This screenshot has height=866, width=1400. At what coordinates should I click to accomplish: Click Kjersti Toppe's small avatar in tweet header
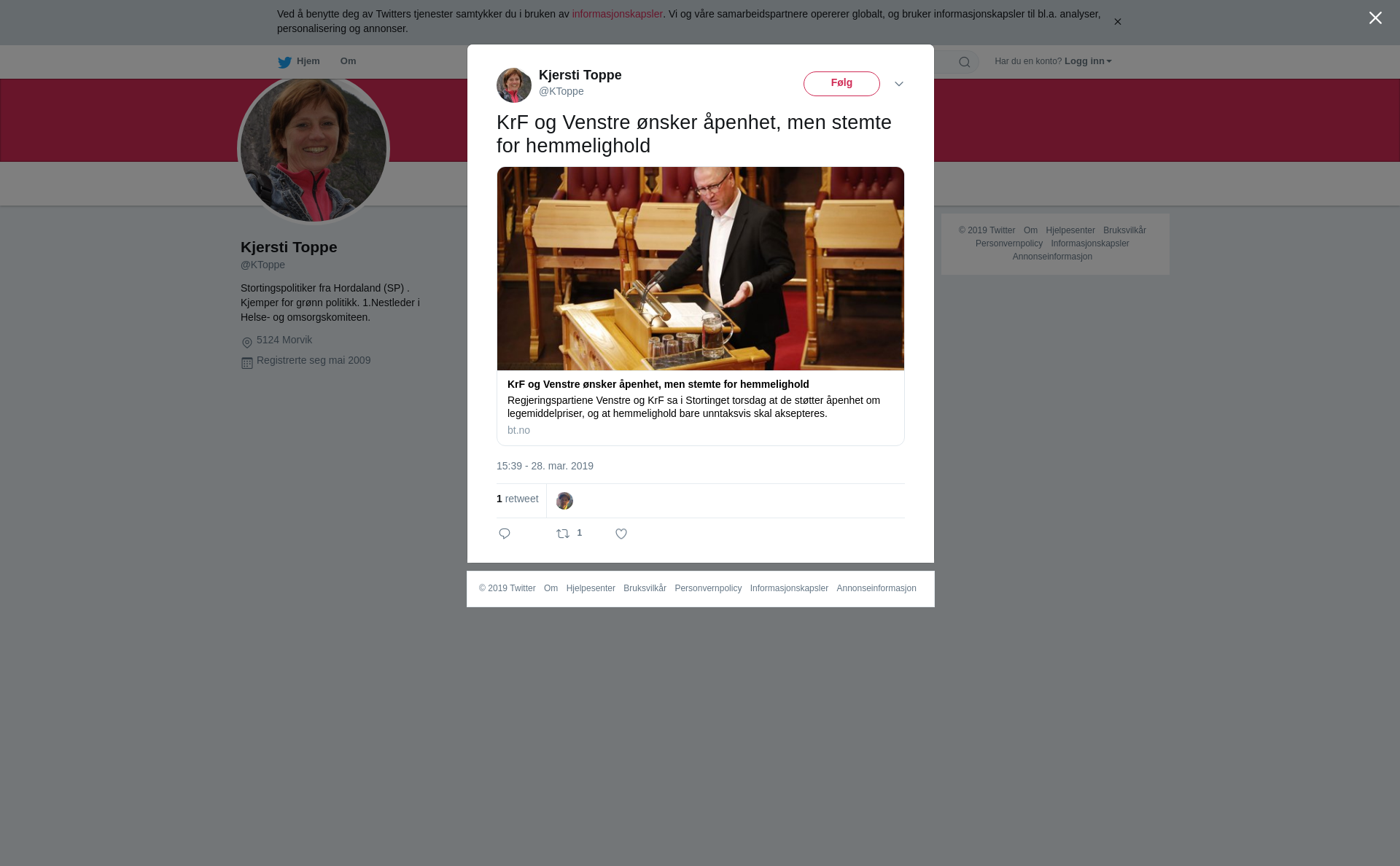(x=514, y=85)
